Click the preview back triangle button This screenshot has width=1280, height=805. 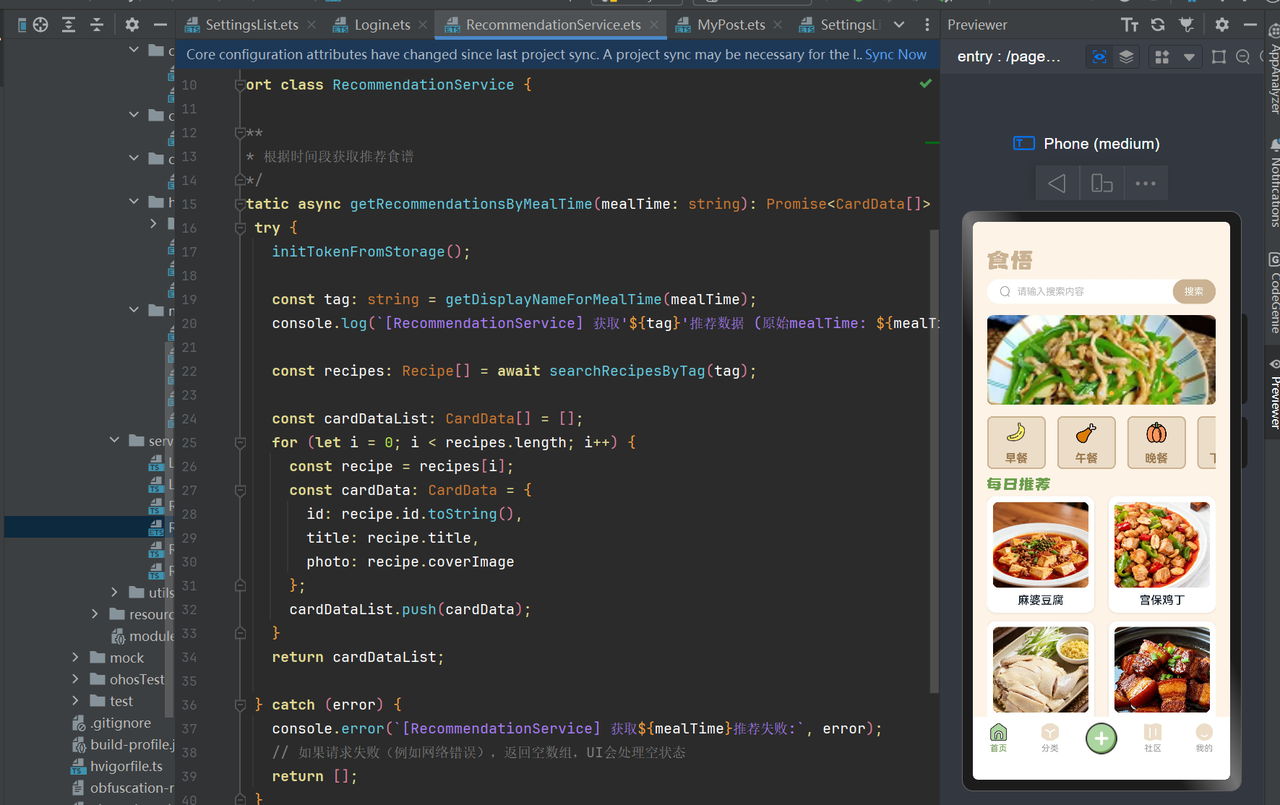point(1057,183)
